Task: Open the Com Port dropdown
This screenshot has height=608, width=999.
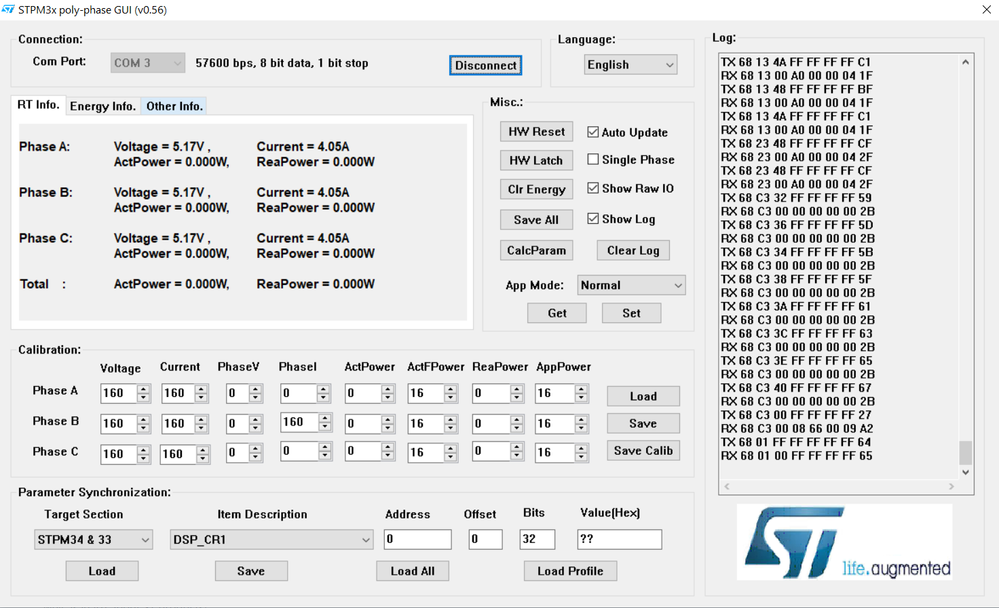Action: tap(148, 62)
